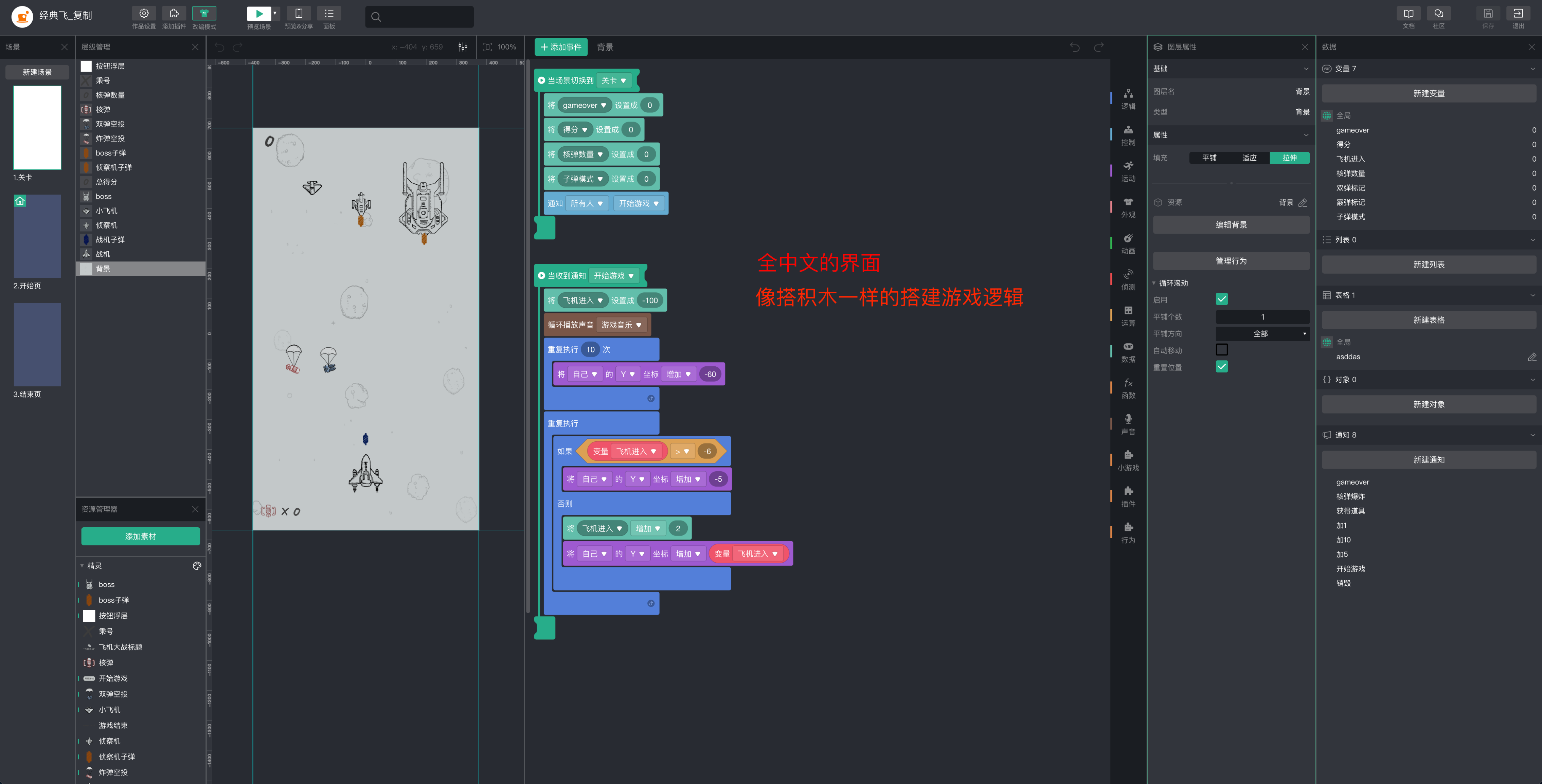
Task: Open the 函数 block category
Action: coord(1128,388)
